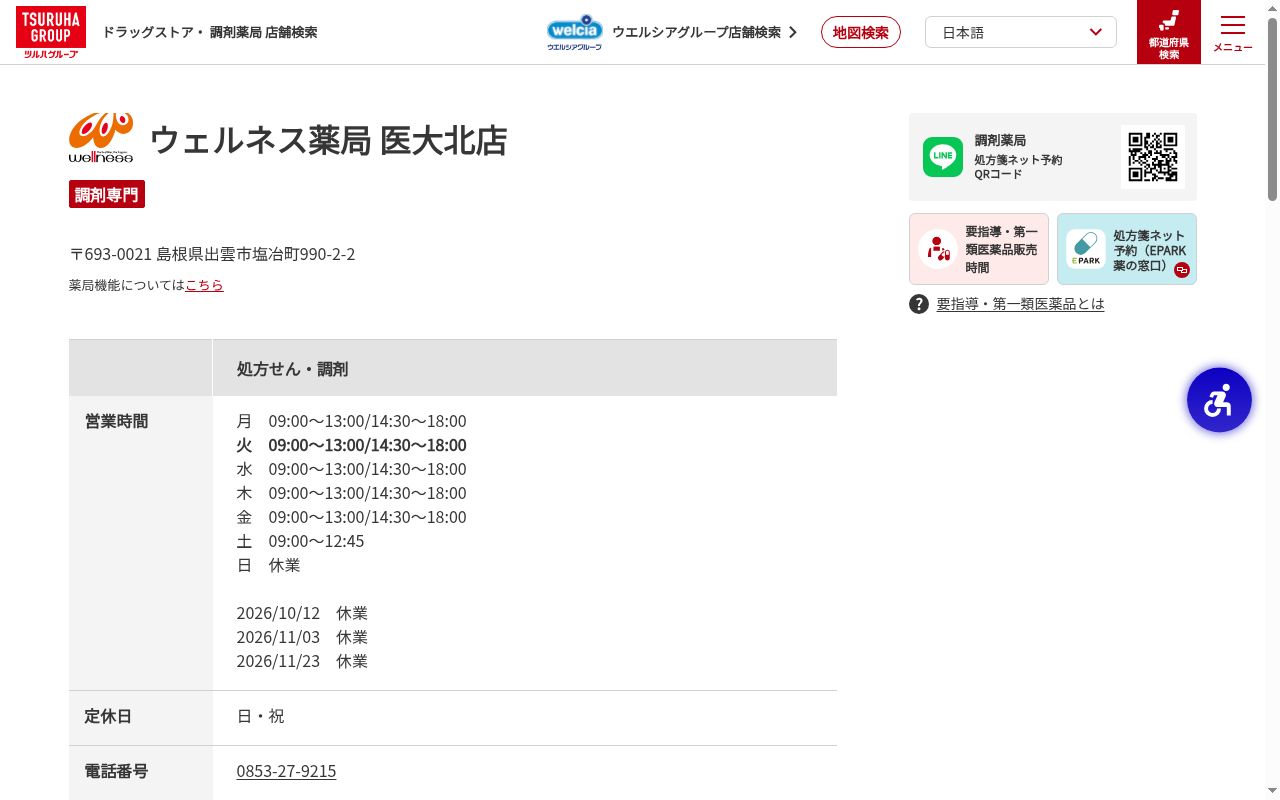Follow the こちら pharmacy functions link
1280x800 pixels.
[x=204, y=285]
